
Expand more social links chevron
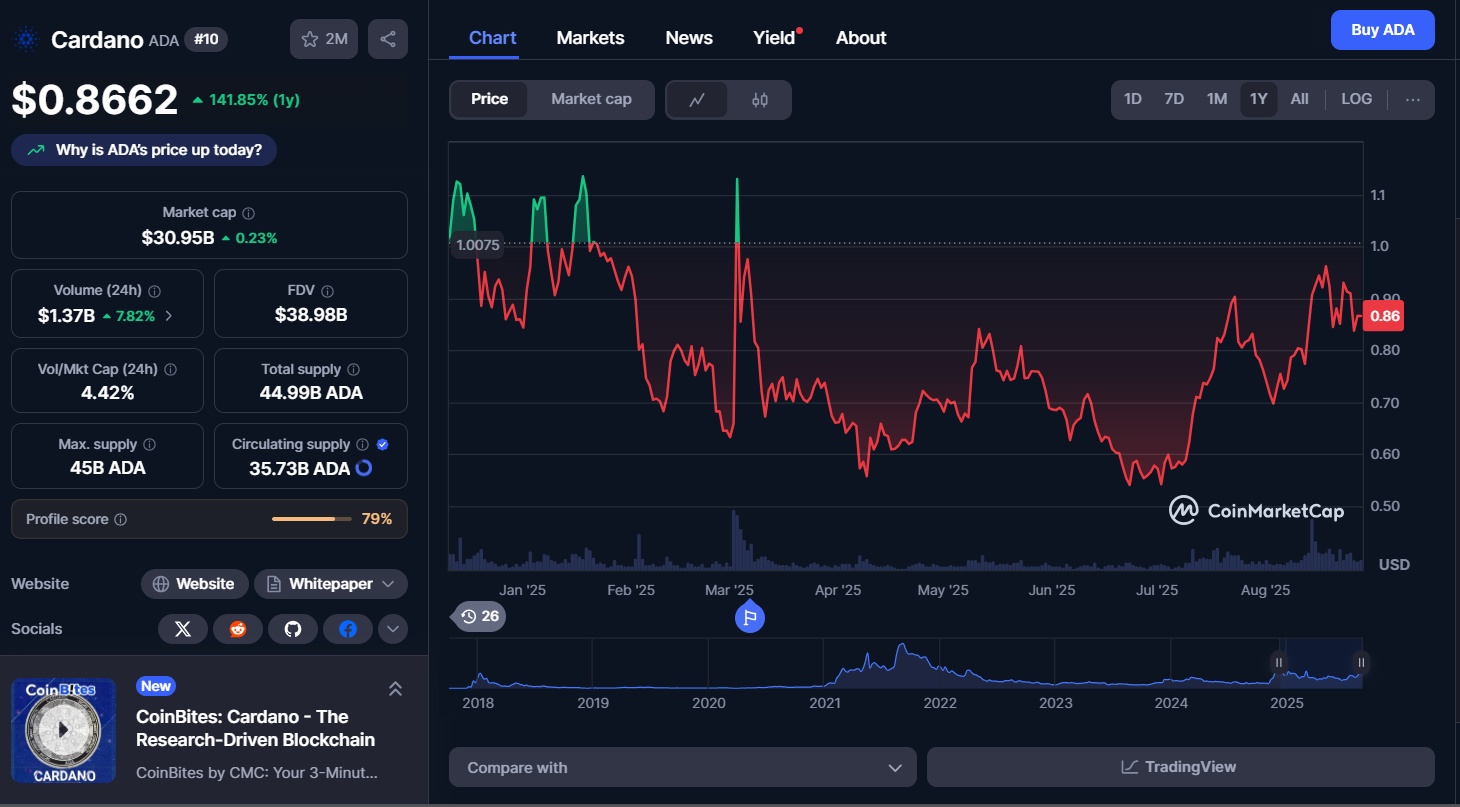392,629
